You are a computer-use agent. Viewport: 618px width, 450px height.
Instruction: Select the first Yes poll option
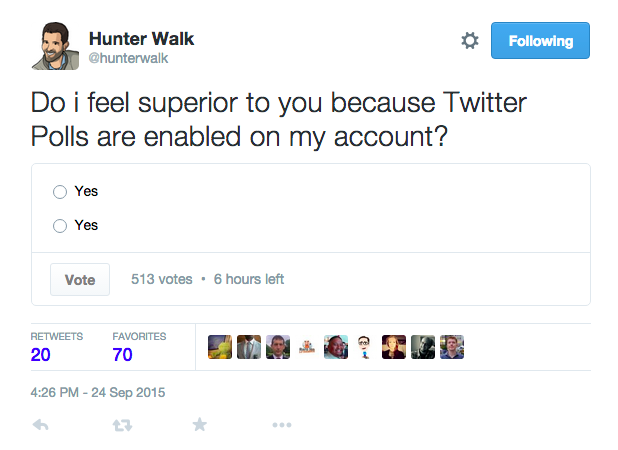60,192
